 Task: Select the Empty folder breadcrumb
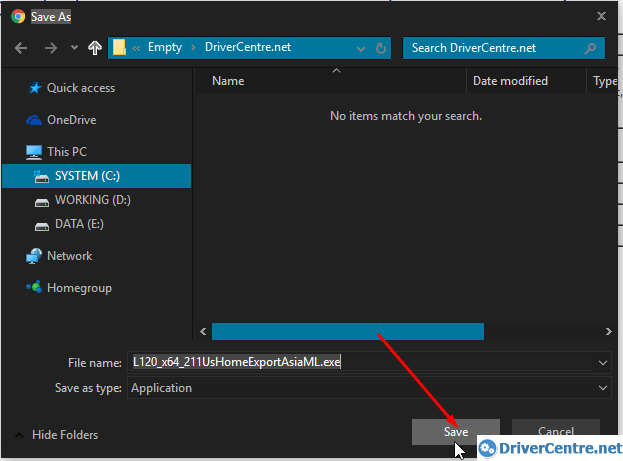165,47
